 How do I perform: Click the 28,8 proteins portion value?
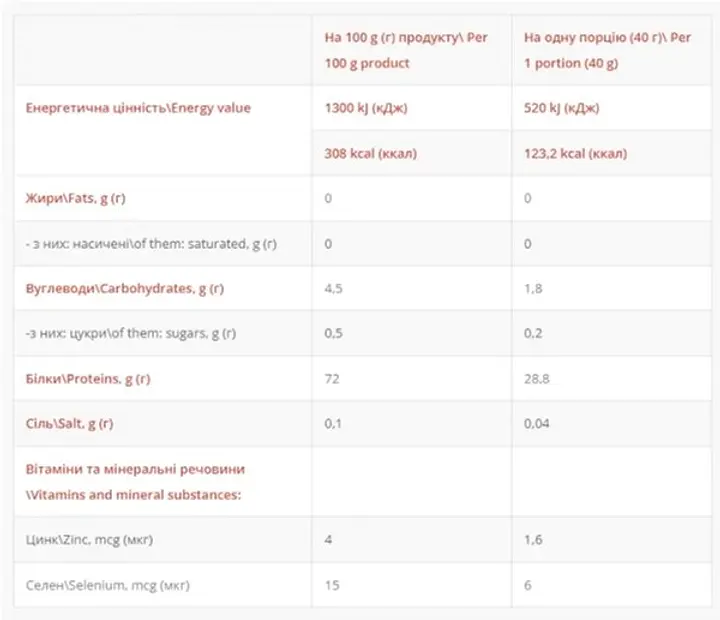pyautogui.click(x=537, y=379)
